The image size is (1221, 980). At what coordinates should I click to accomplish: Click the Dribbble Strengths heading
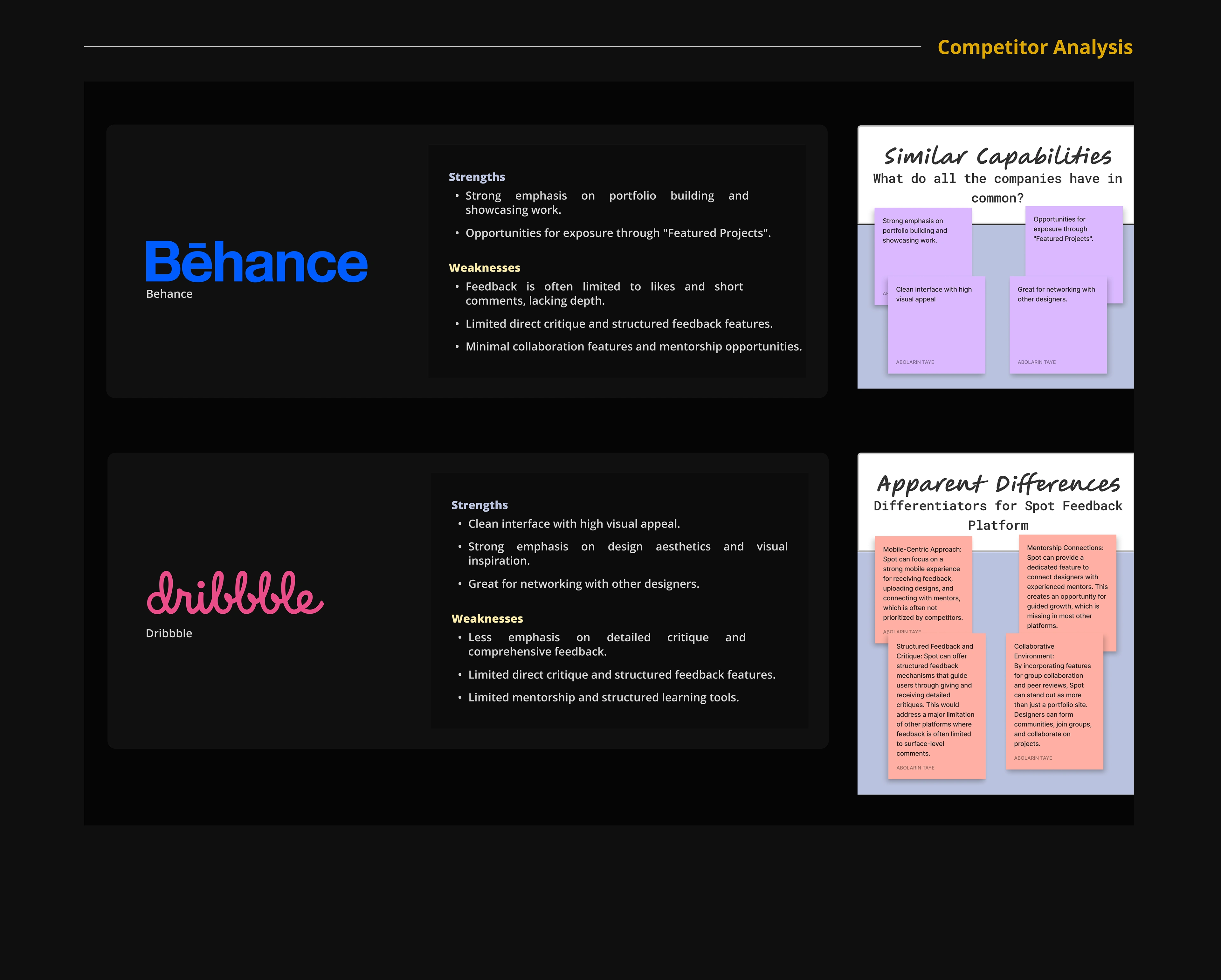pos(479,505)
